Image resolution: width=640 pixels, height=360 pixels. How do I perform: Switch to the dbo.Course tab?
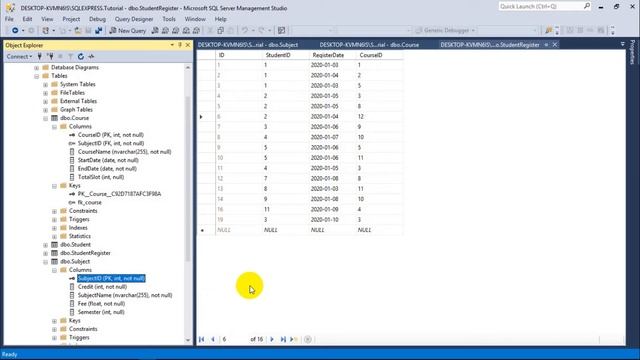tap(369, 45)
